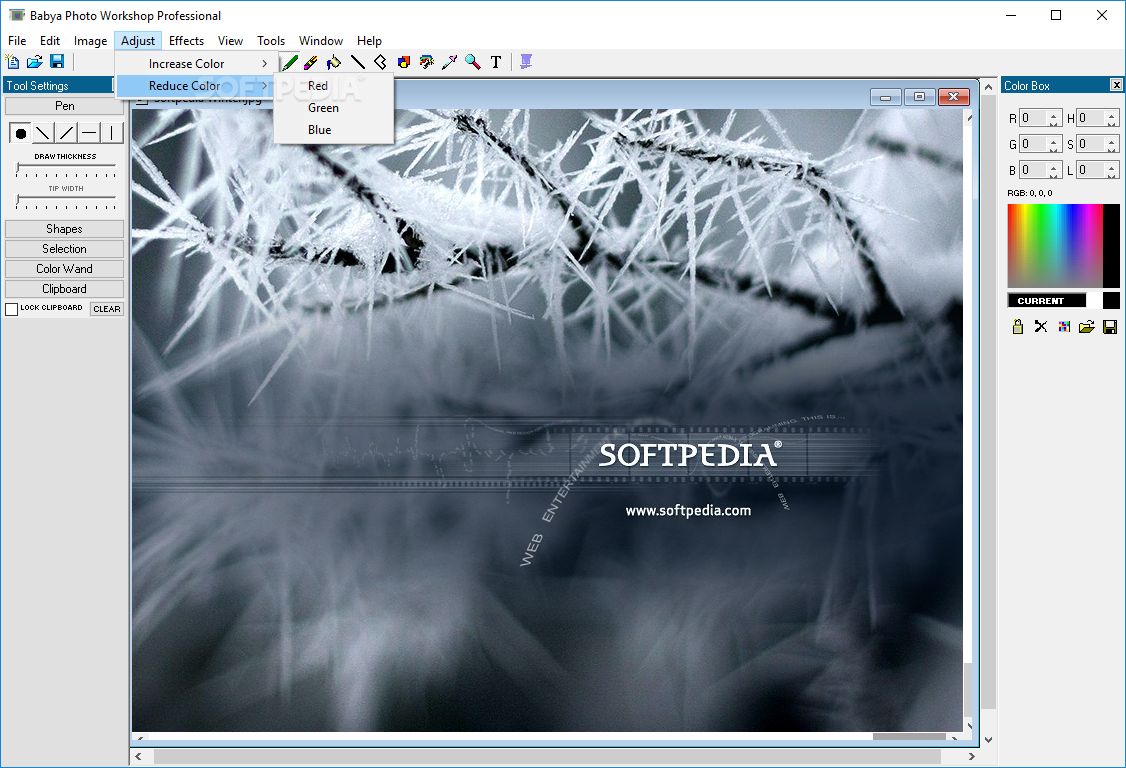This screenshot has height=768, width=1126.
Task: Save using the floppy disk toolbar icon
Action: (x=57, y=62)
